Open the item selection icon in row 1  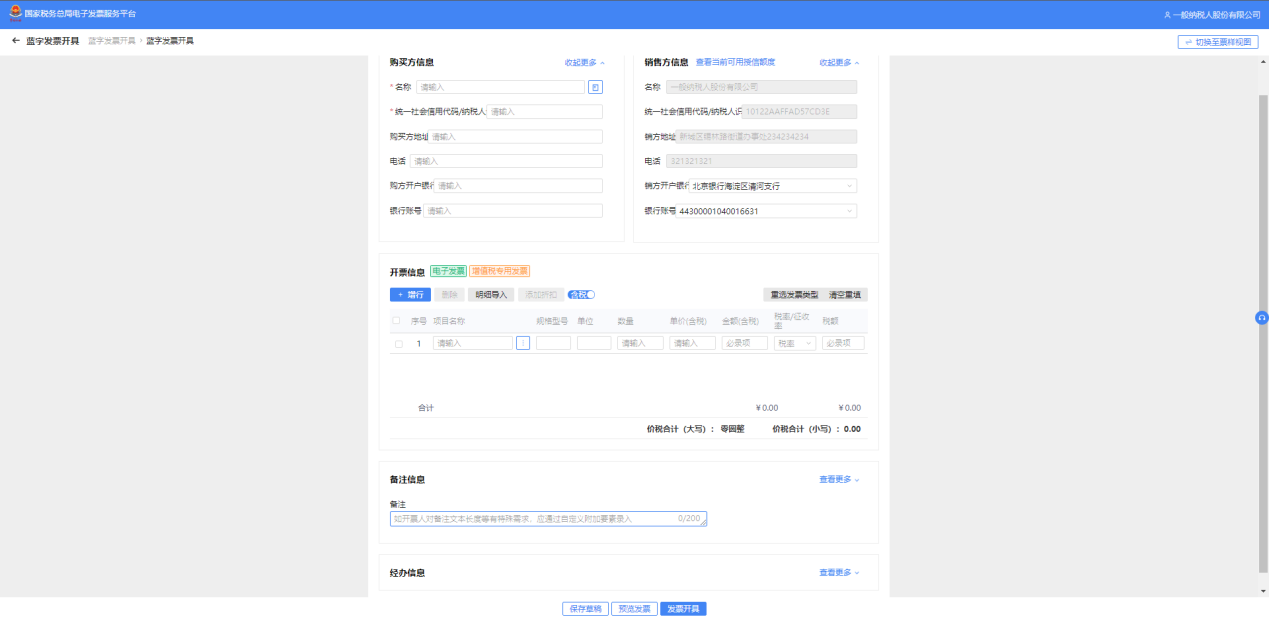point(523,343)
